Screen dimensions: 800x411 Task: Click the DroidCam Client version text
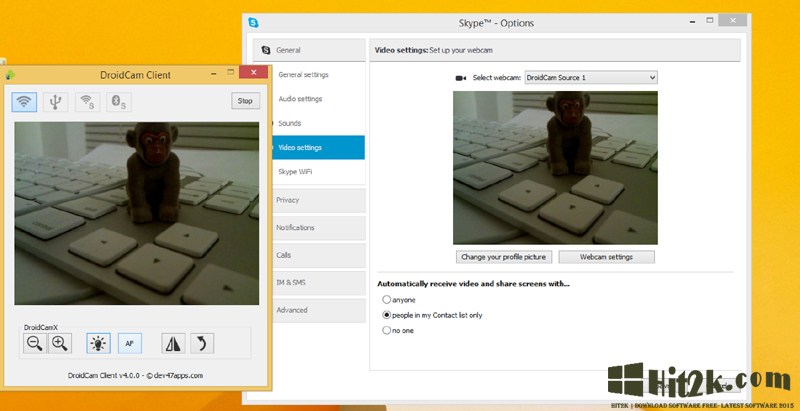click(135, 375)
